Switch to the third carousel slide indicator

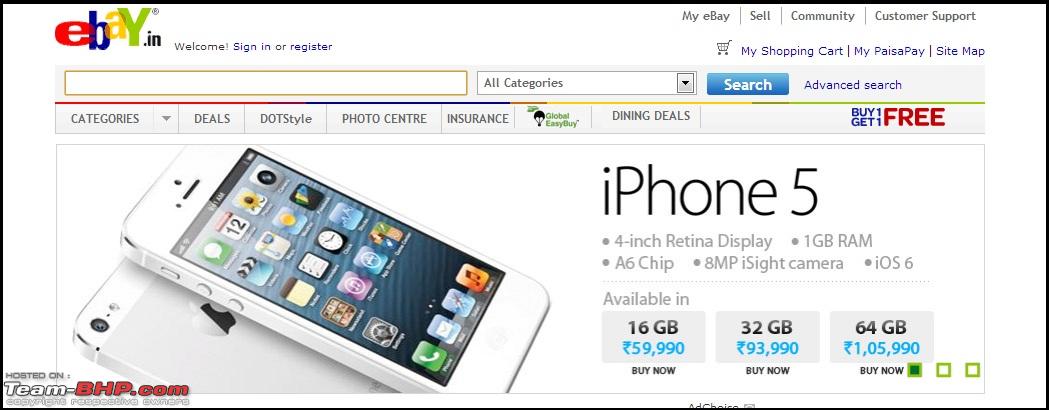[x=973, y=370]
